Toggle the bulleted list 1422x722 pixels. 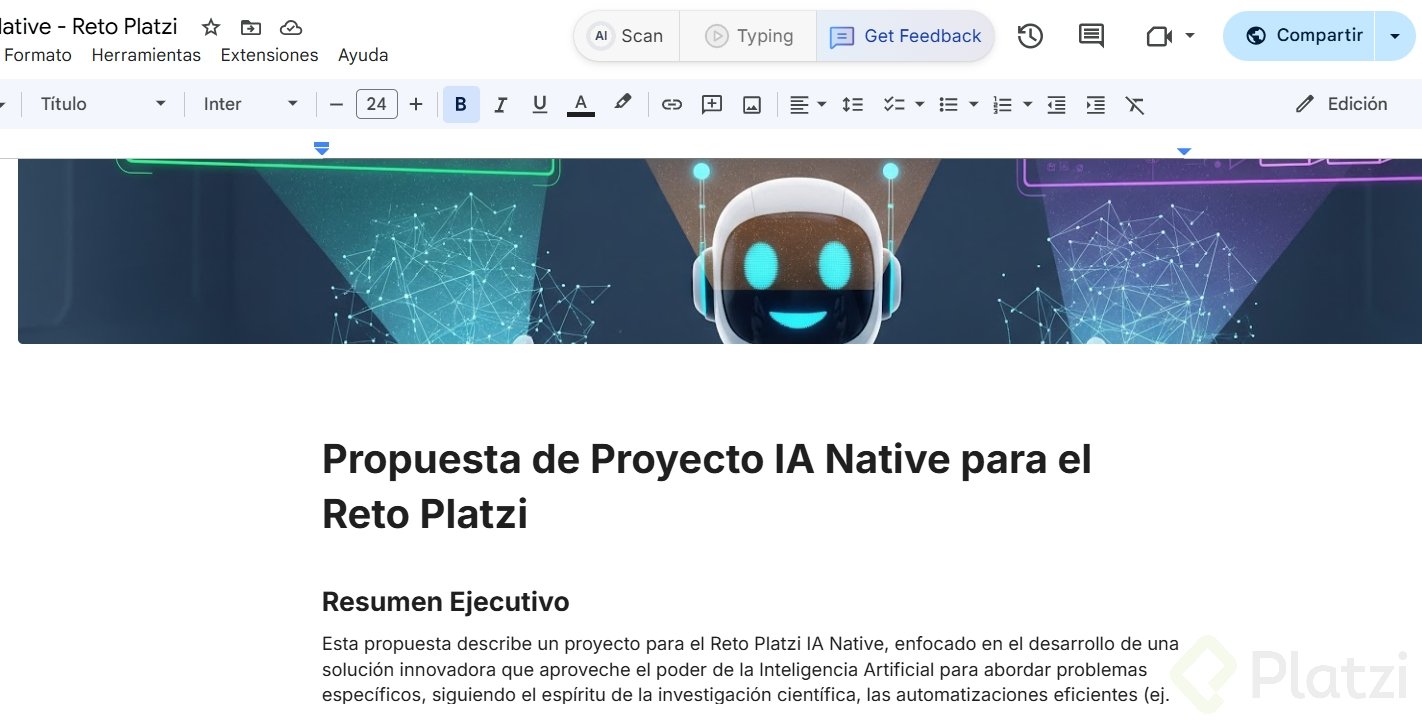pos(949,104)
